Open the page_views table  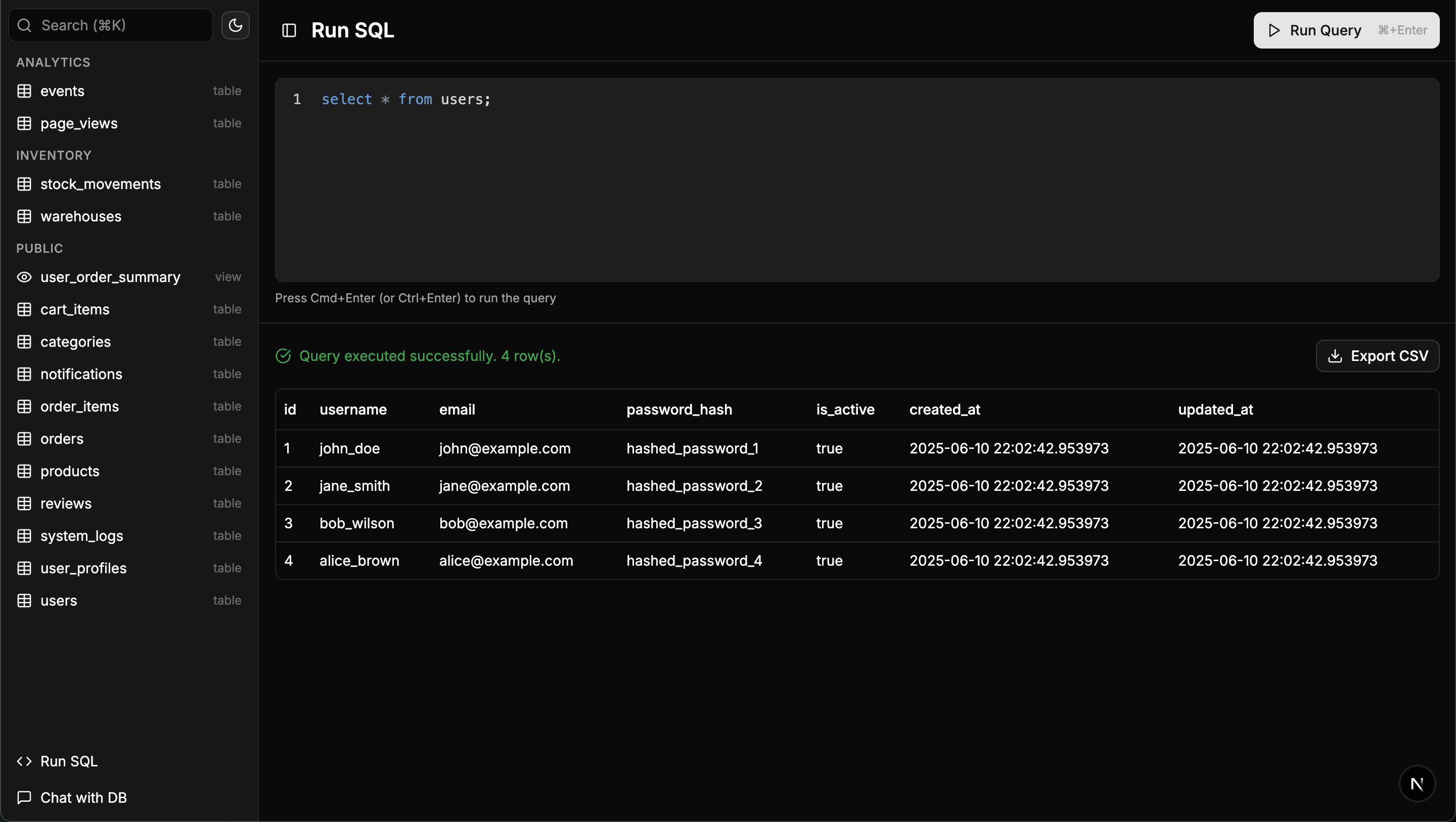click(x=129, y=123)
